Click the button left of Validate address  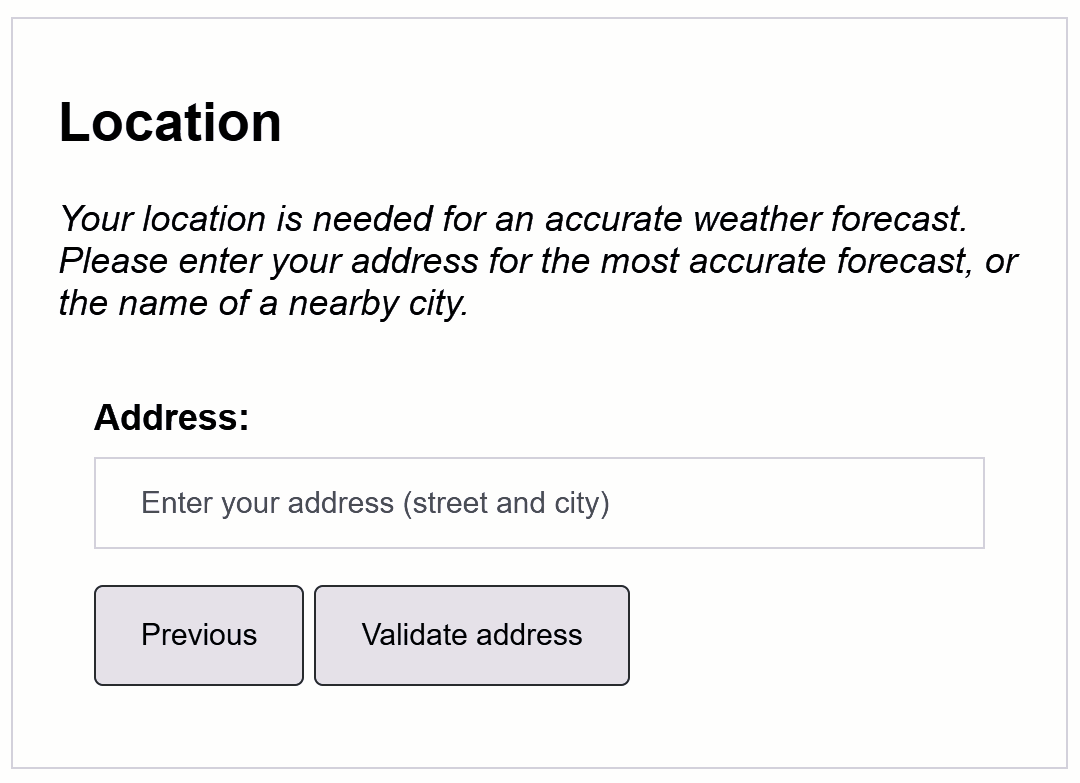coord(199,635)
